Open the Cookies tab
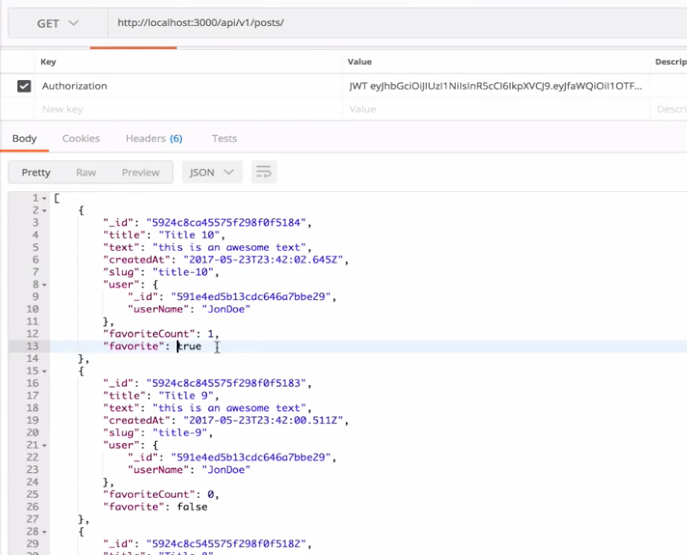 coord(81,139)
